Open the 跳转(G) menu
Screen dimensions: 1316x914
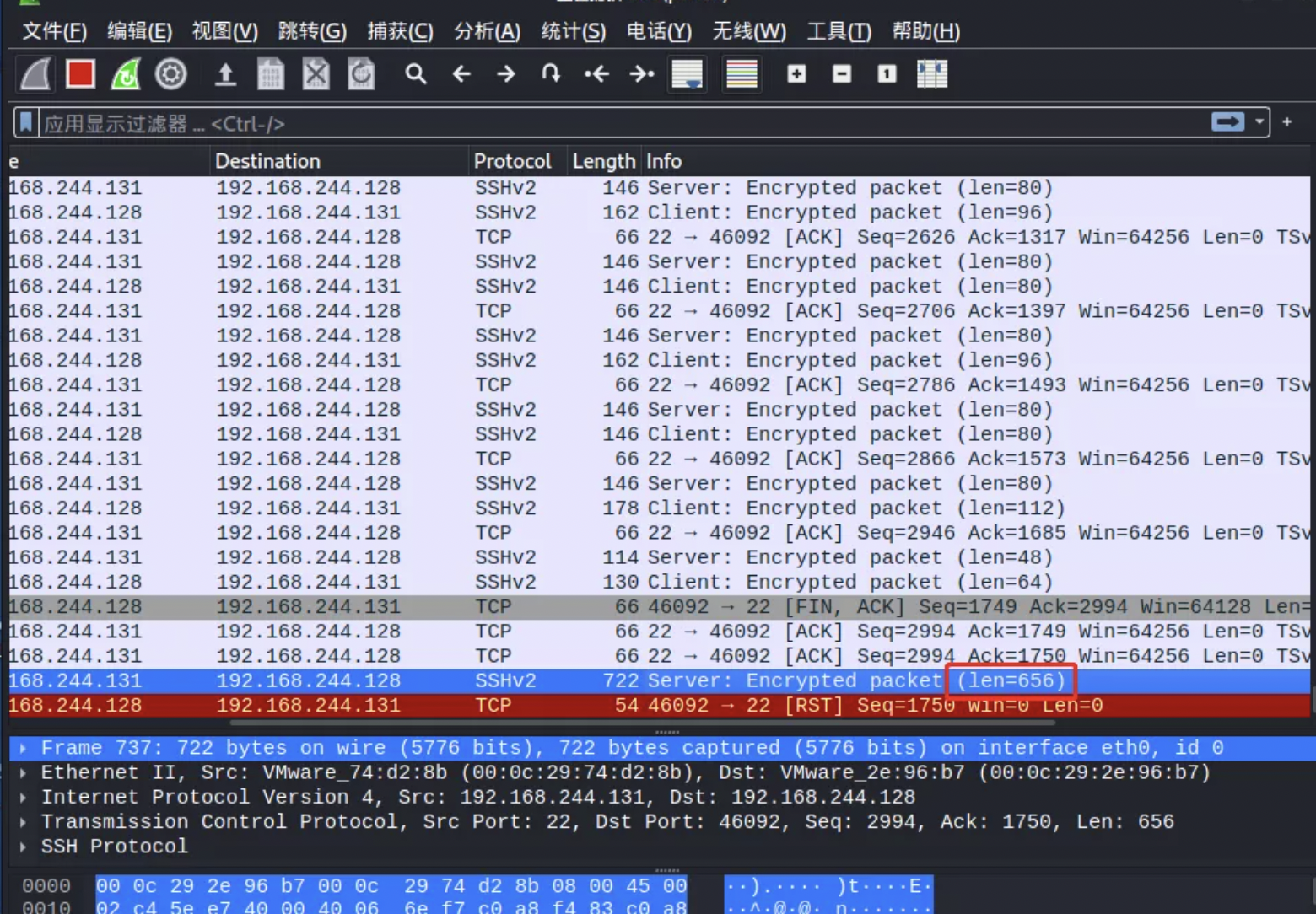point(312,31)
